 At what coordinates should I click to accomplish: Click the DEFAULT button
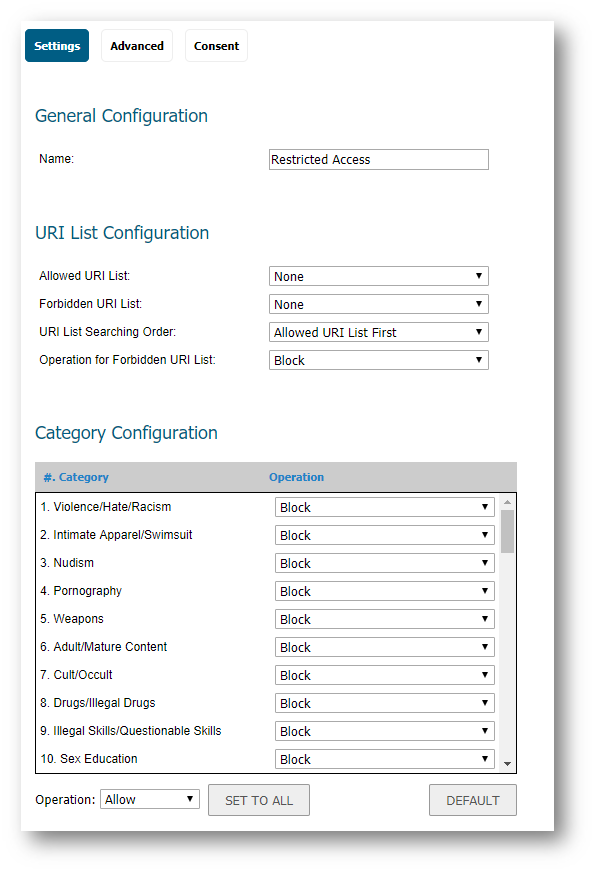click(x=473, y=800)
